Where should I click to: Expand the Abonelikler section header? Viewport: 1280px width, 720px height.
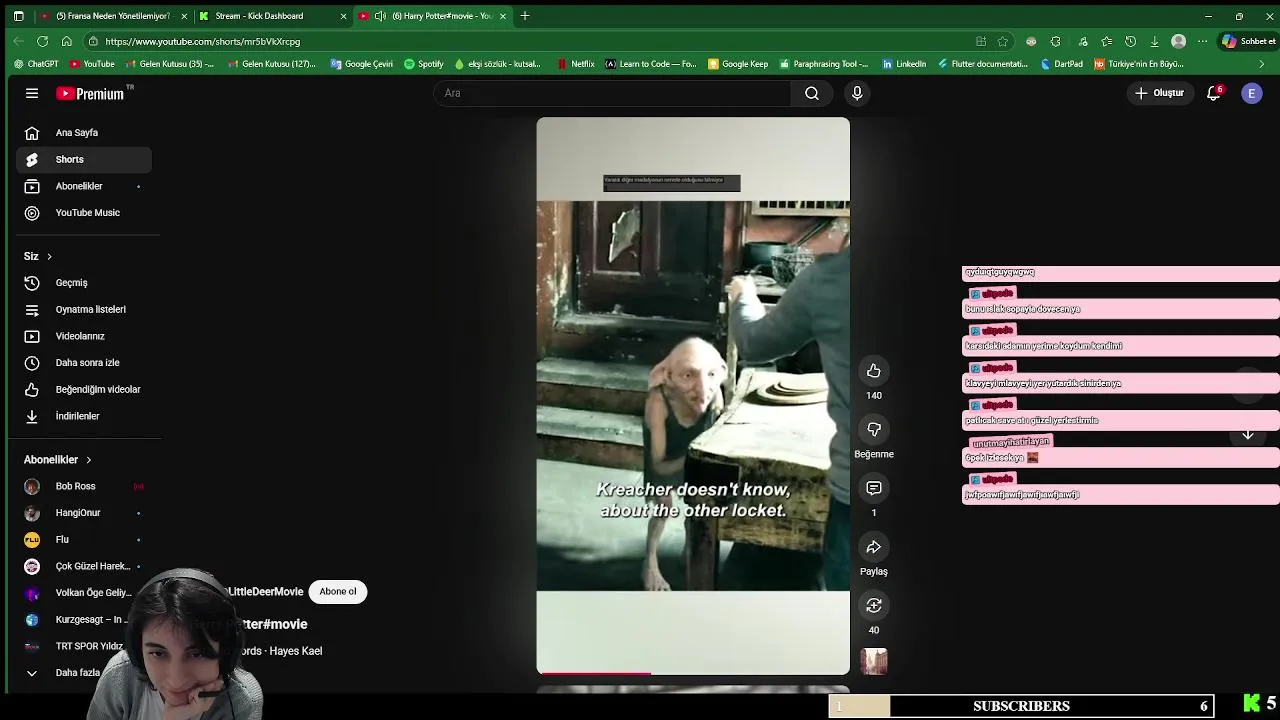click(x=58, y=460)
